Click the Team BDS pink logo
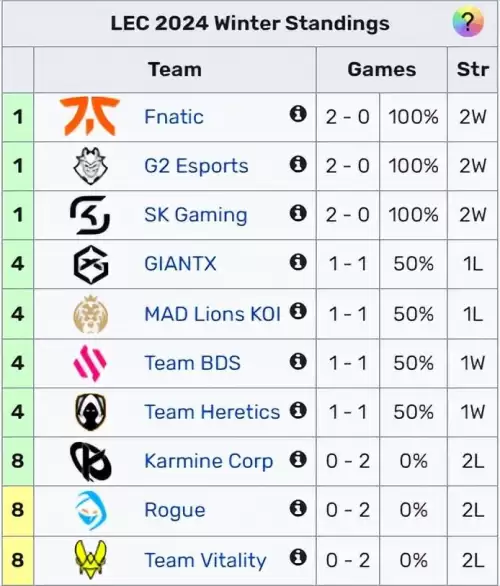The height and width of the screenshot is (586, 500). point(90,363)
